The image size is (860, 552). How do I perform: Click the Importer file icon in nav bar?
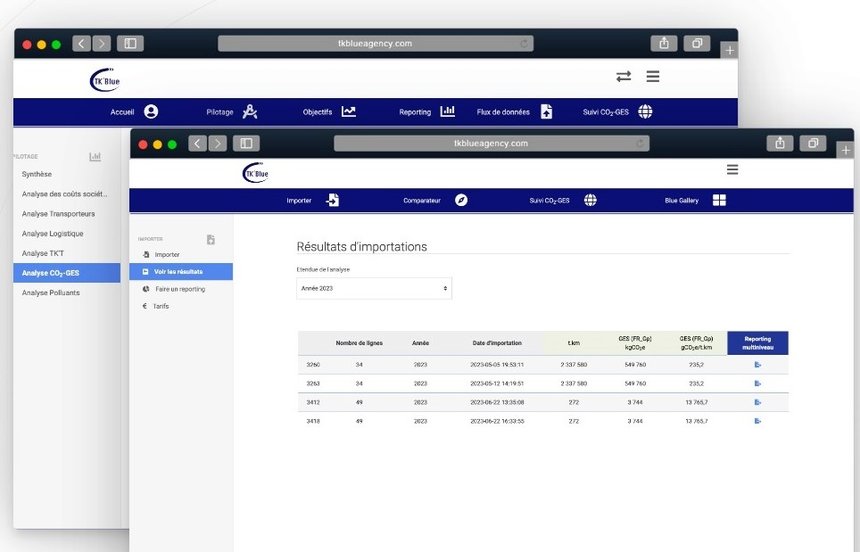tap(332, 200)
